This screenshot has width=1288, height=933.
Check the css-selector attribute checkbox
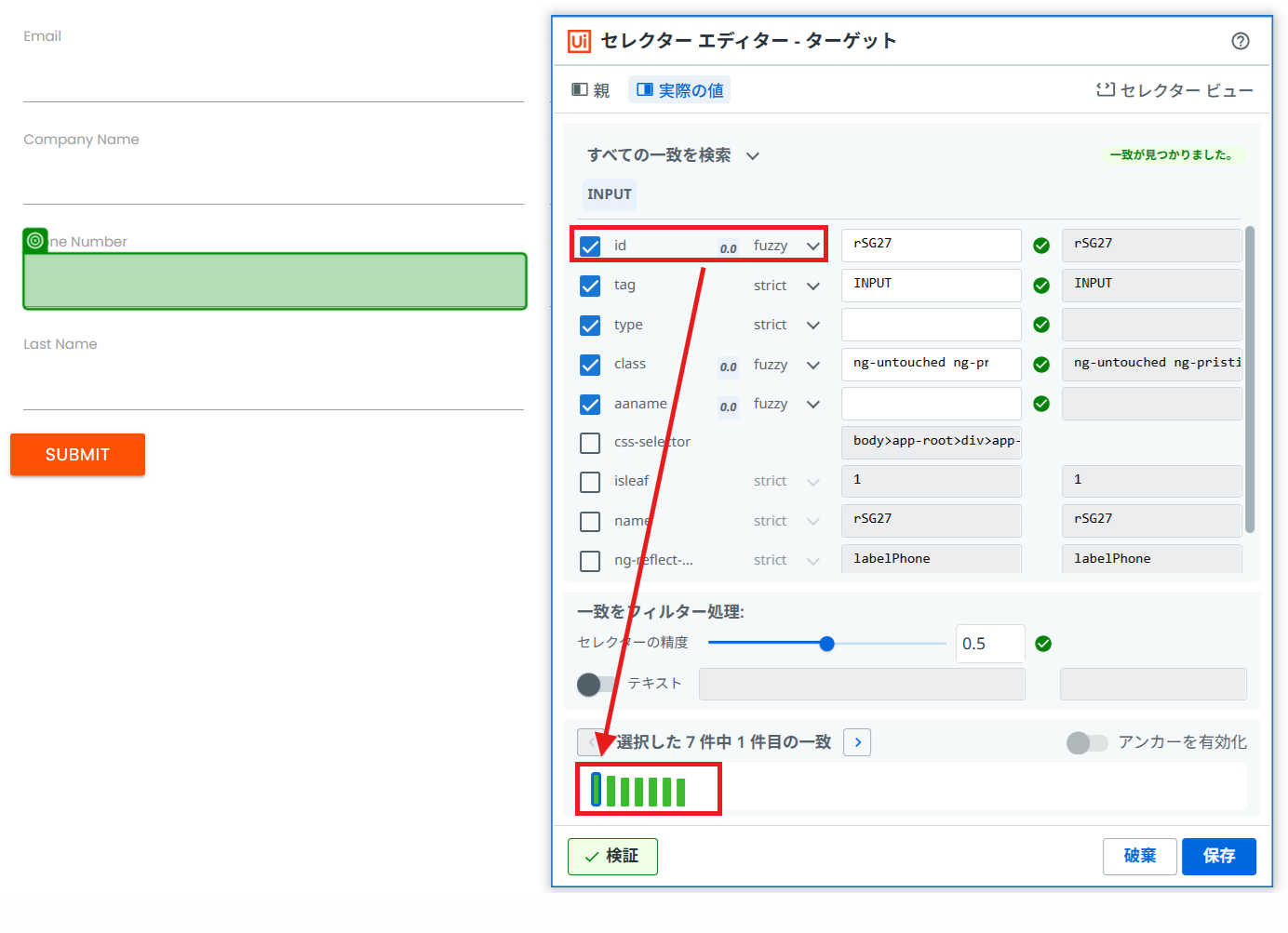point(590,443)
